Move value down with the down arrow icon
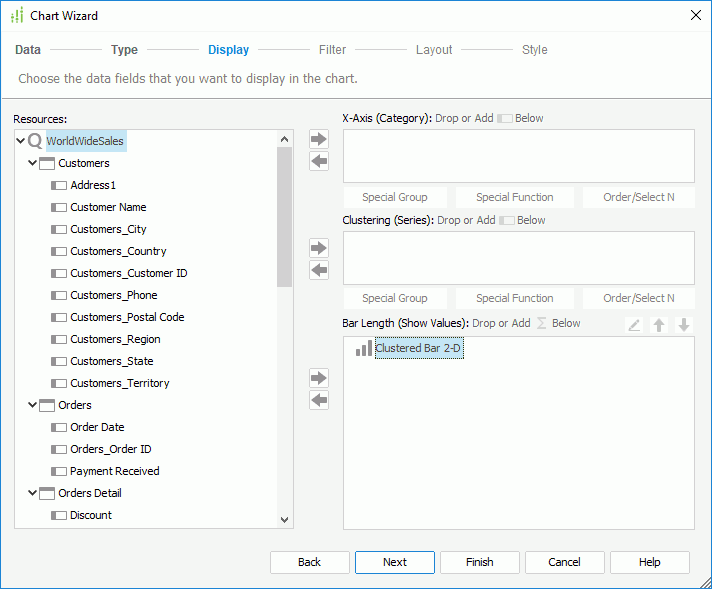 [x=684, y=325]
